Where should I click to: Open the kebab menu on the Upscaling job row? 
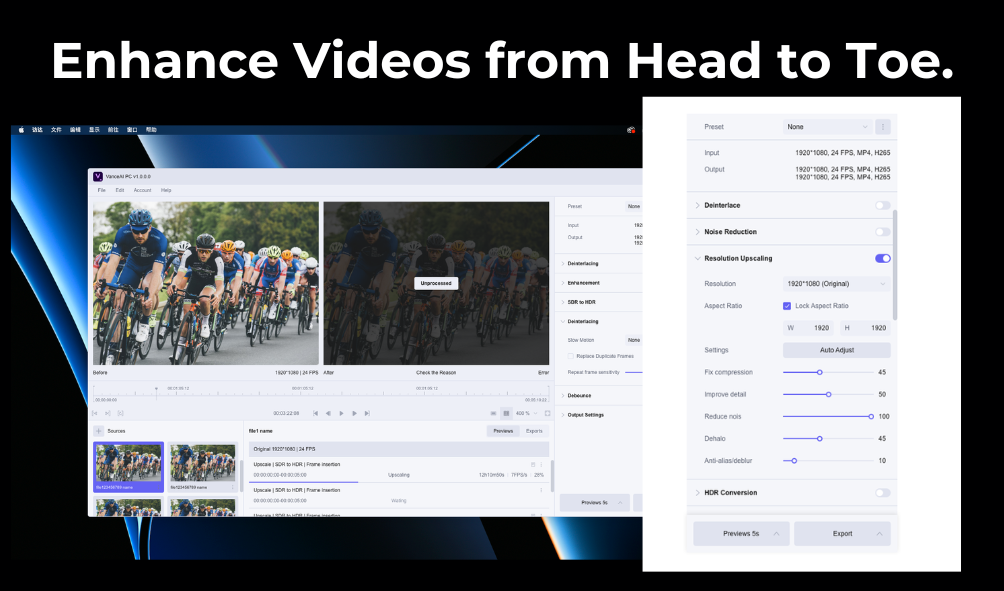click(541, 465)
